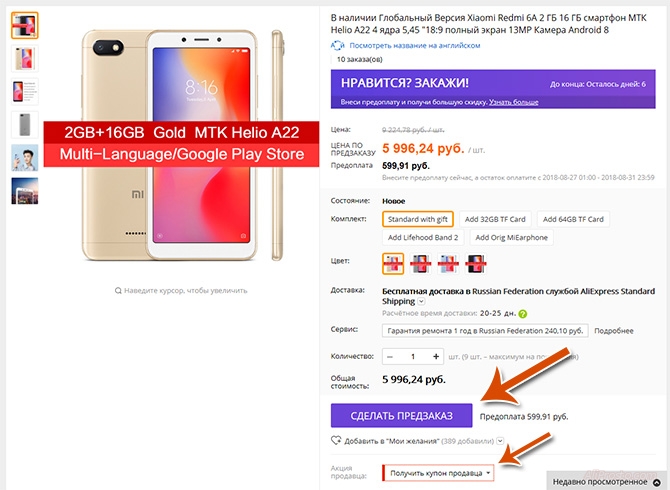Click the СДЕЛАТЬ ПРЕДЗАКАЗ button
This screenshot has width=670, height=490.
click(401, 416)
